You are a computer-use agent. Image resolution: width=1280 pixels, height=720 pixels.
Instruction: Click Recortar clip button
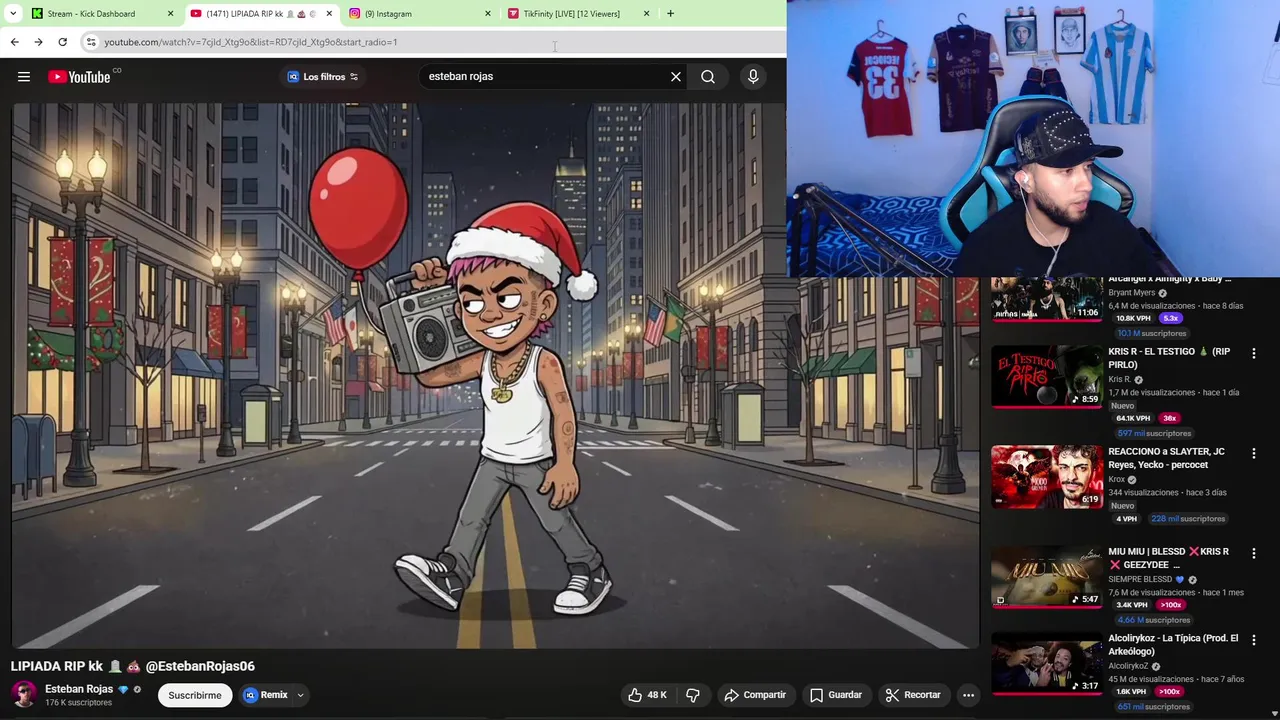(913, 695)
